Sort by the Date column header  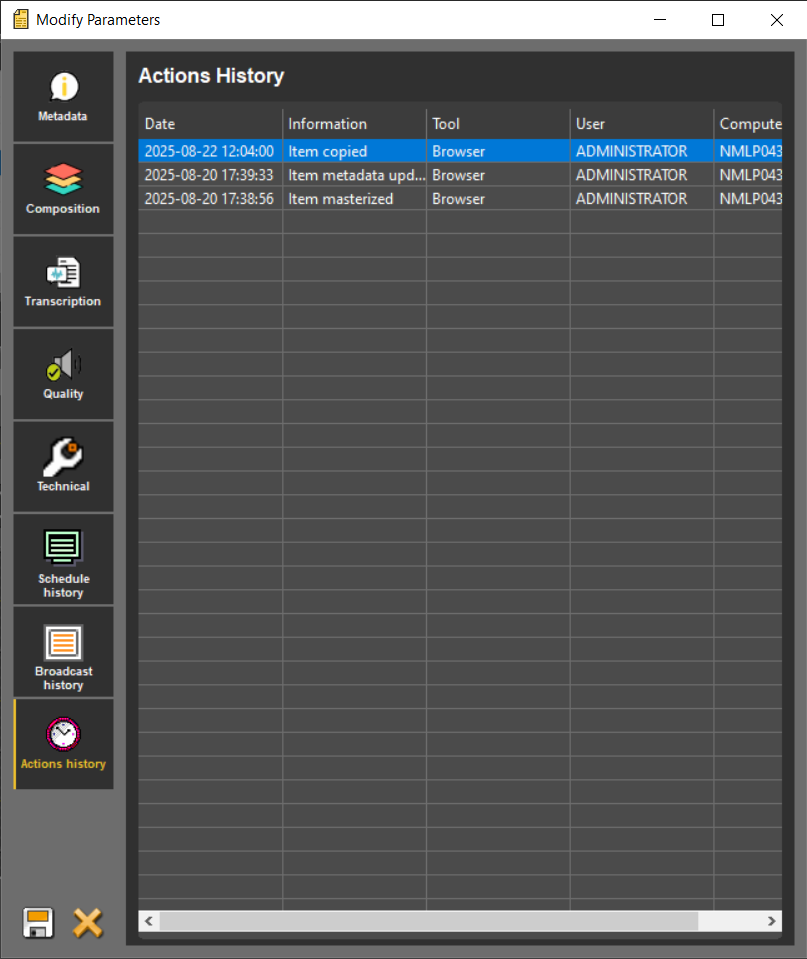click(x=210, y=124)
